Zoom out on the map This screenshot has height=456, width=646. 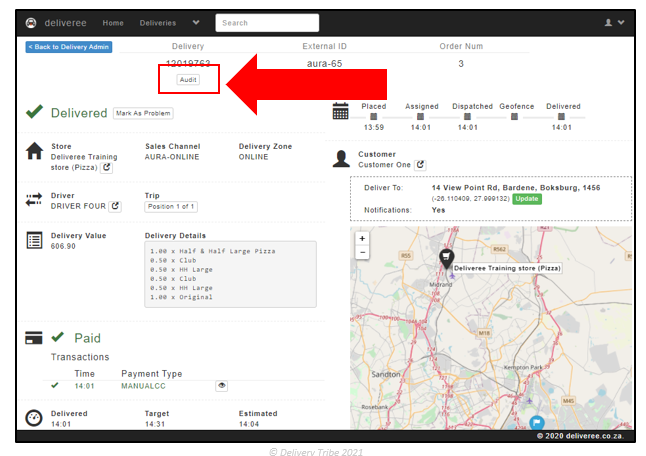pos(362,252)
